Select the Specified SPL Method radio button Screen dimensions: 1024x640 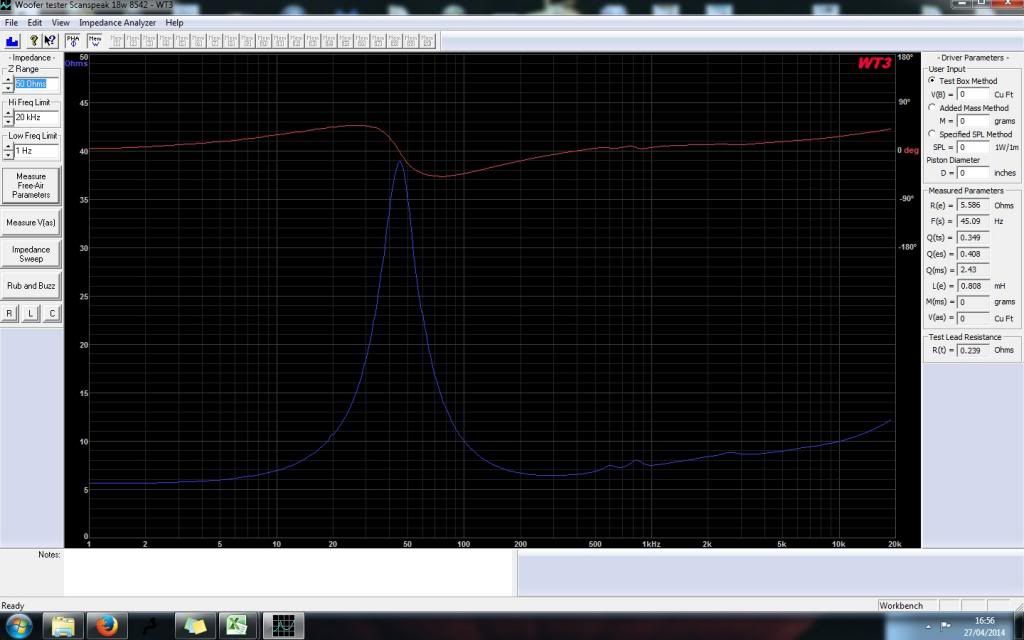tap(932, 133)
